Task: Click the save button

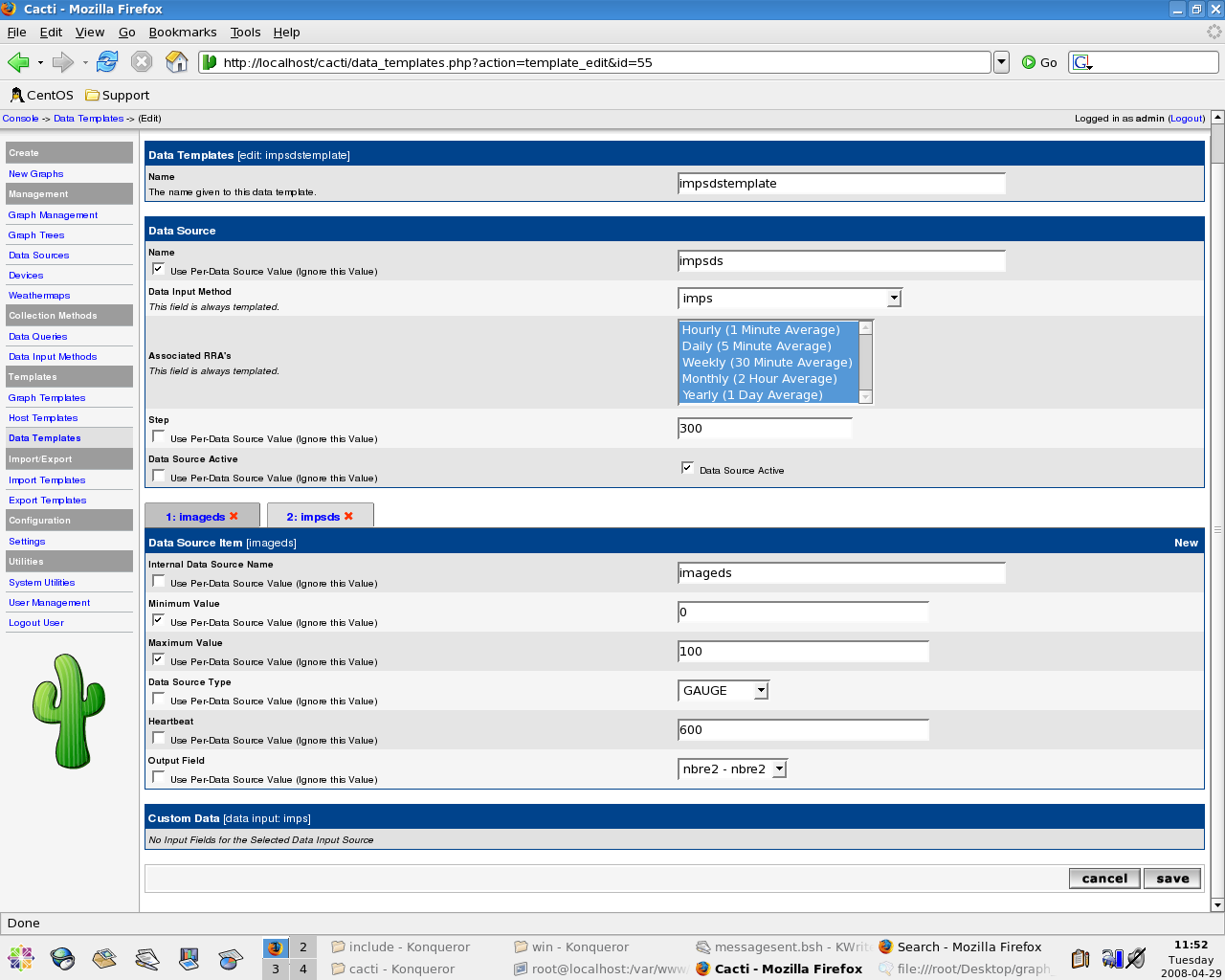Action: pos(1172,879)
